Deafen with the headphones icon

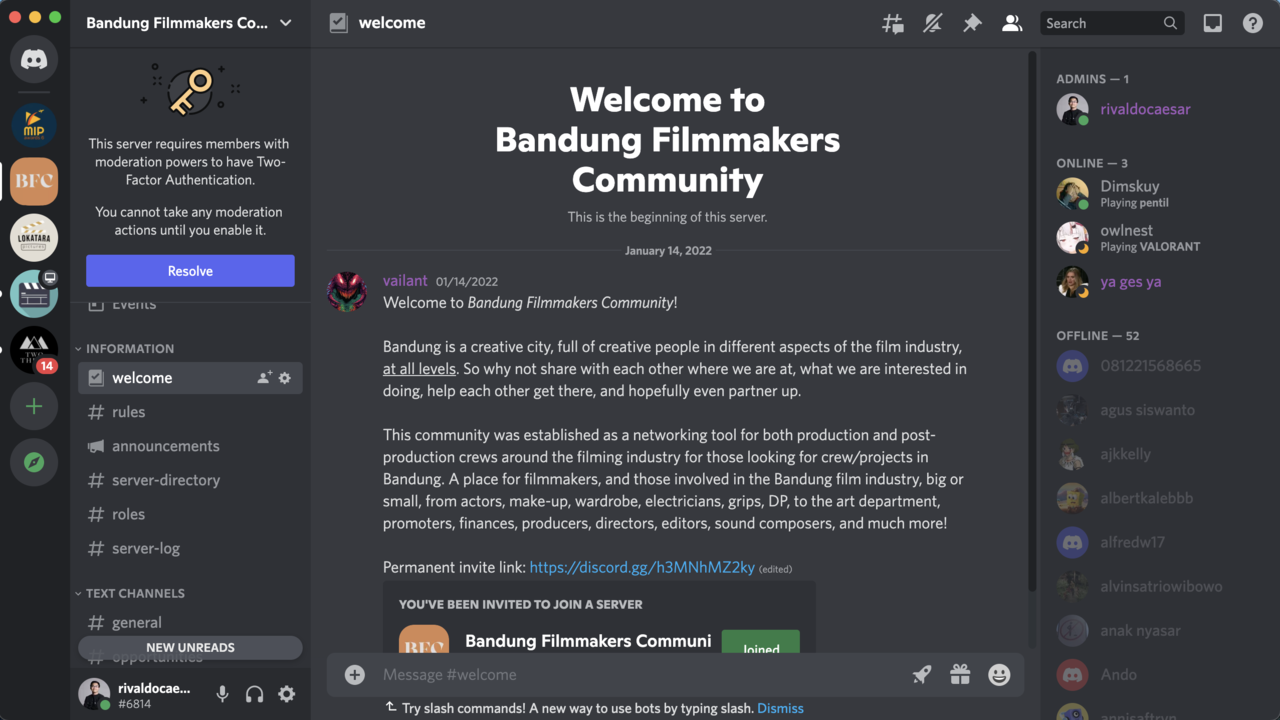(x=255, y=694)
